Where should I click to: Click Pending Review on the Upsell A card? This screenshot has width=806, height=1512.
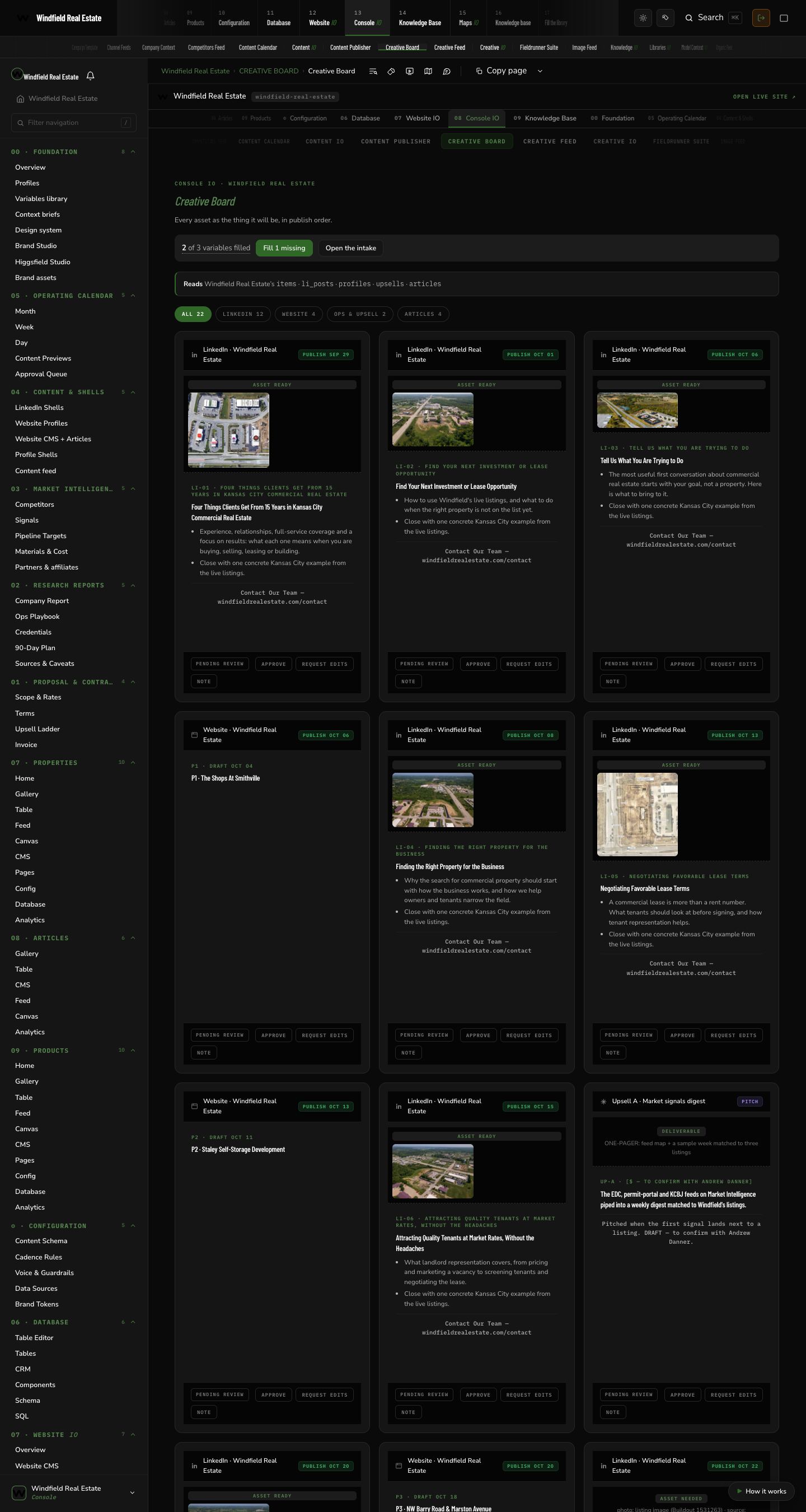click(x=629, y=1394)
